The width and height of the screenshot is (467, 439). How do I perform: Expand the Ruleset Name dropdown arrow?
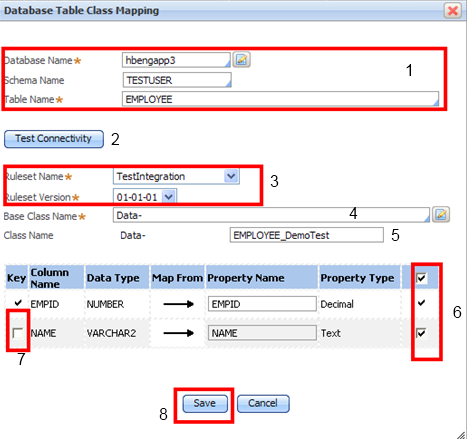(x=231, y=176)
